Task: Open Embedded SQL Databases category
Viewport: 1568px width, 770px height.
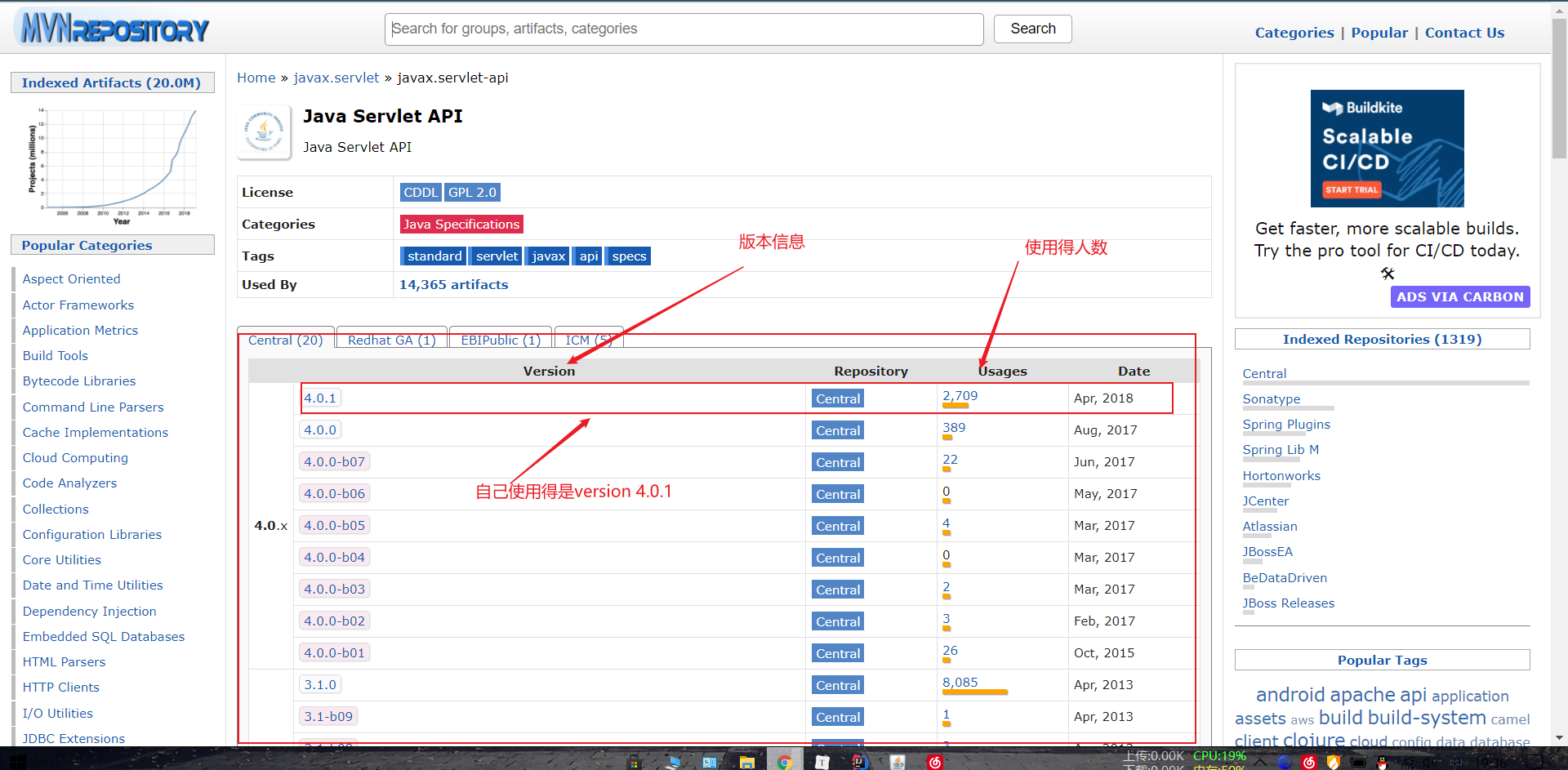Action: (x=104, y=637)
